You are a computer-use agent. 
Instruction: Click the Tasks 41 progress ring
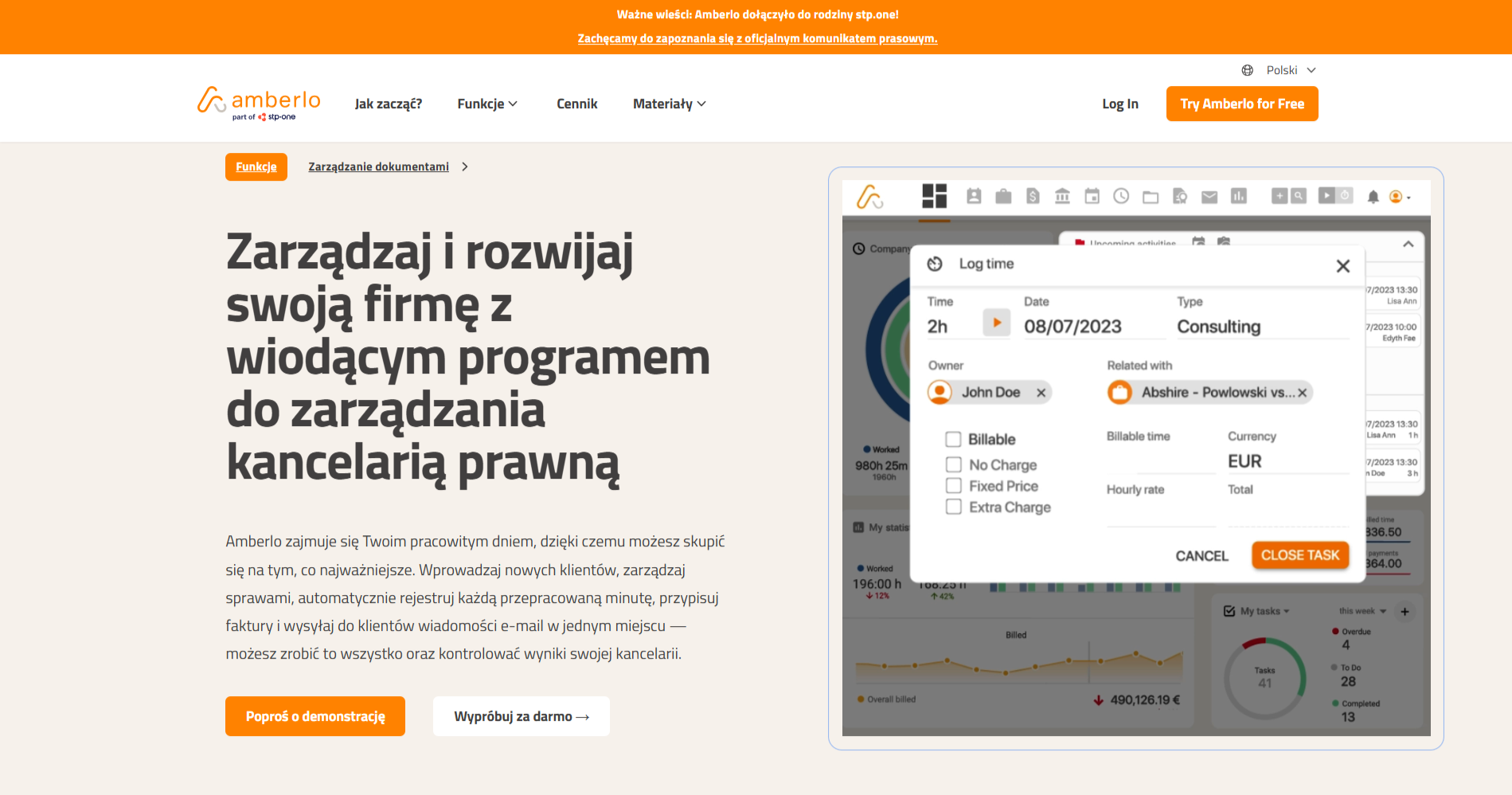click(x=1264, y=679)
